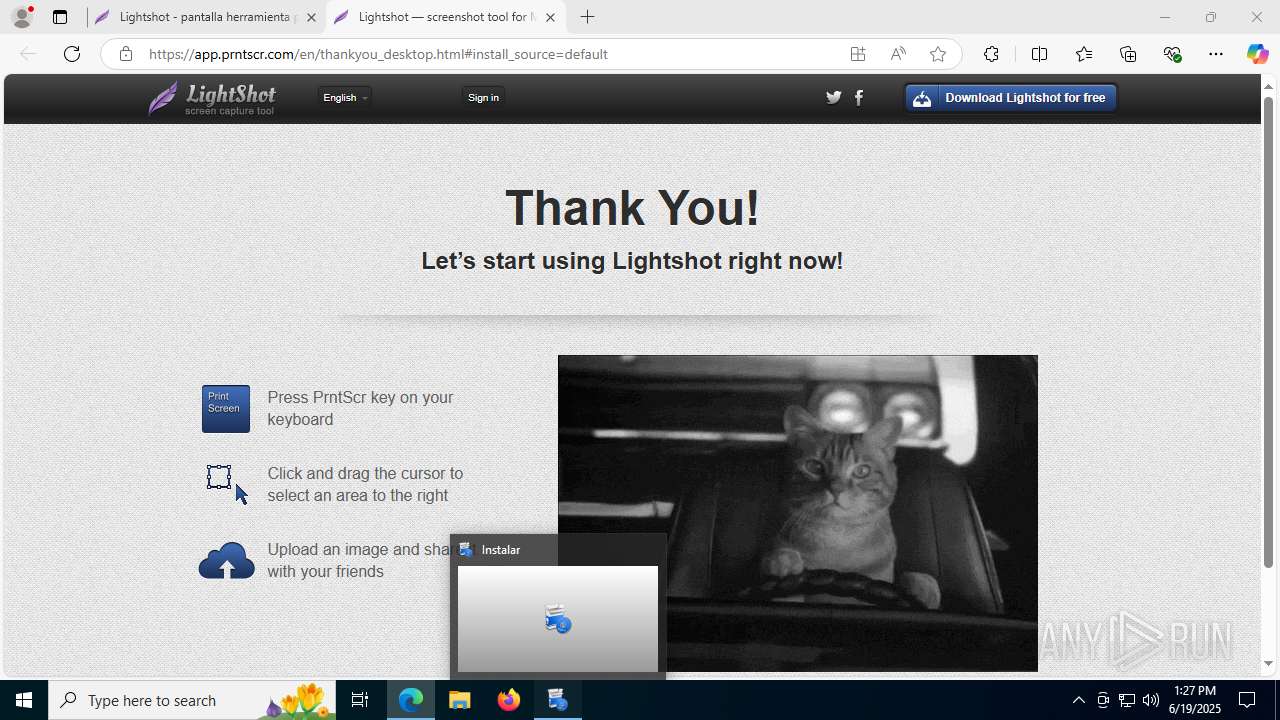Image resolution: width=1280 pixels, height=720 pixels.
Task: Click the select area cursor icon
Action: tap(227, 484)
